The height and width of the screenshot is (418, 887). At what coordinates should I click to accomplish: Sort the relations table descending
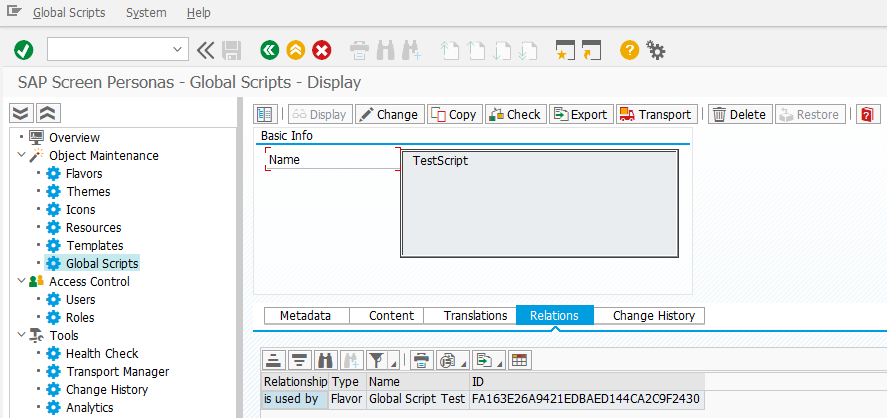coord(300,360)
